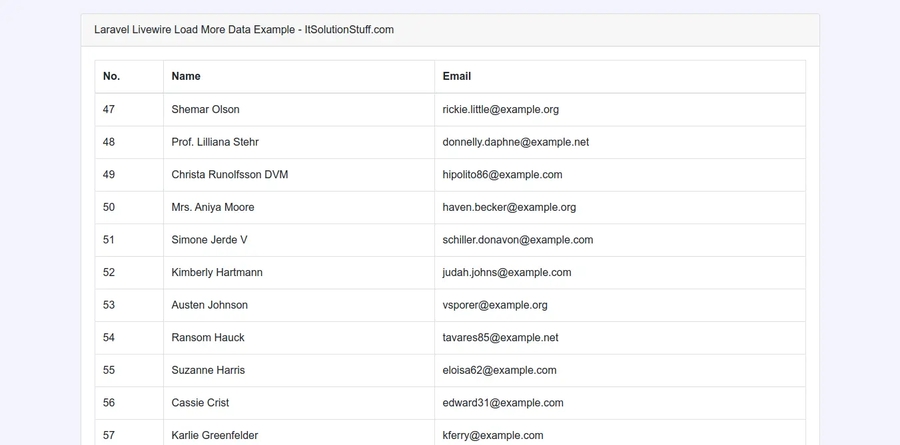This screenshot has width=900, height=445.
Task: Click the No. column header
Action: (111, 76)
